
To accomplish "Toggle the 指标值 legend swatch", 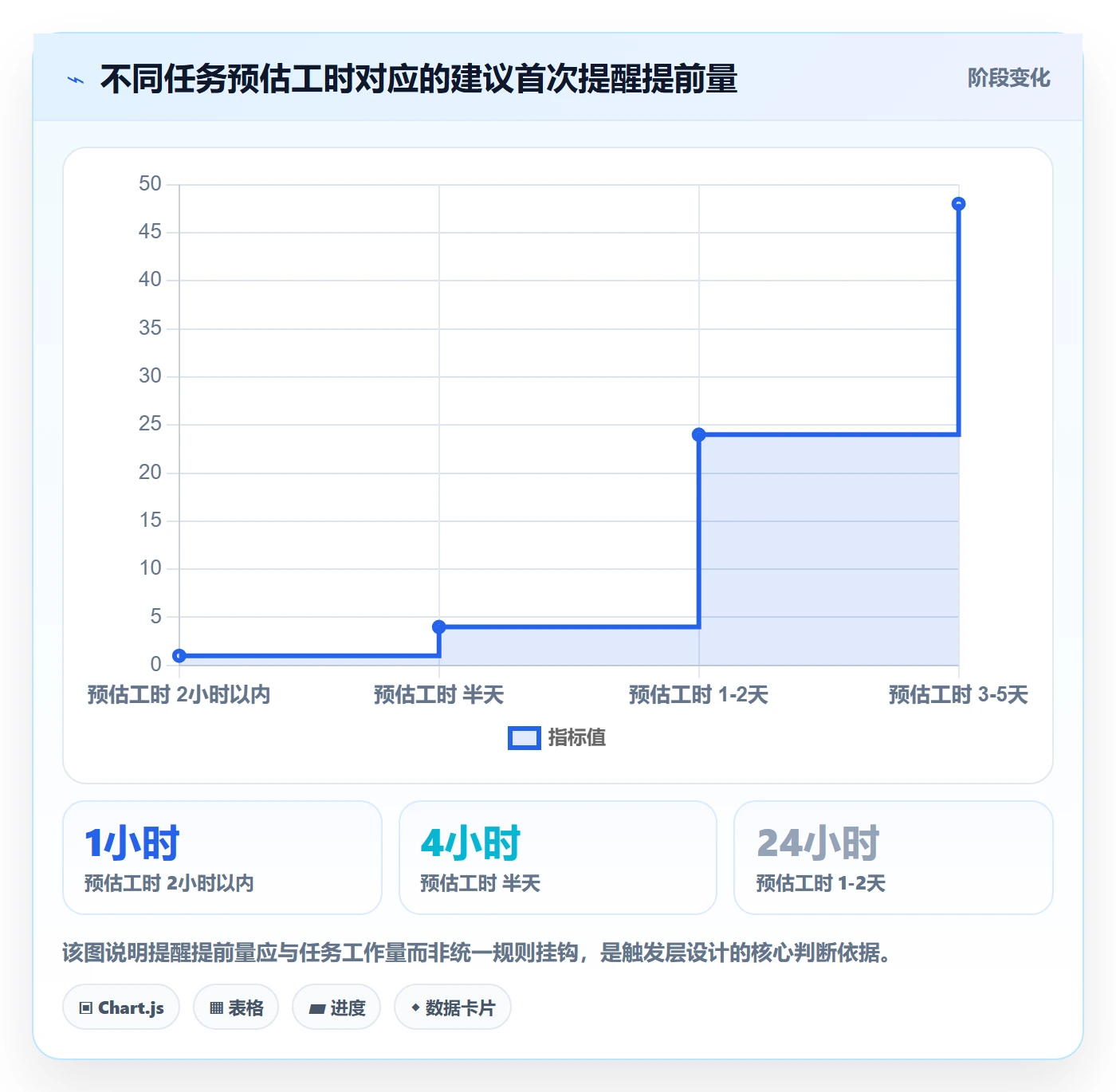I will (x=525, y=738).
